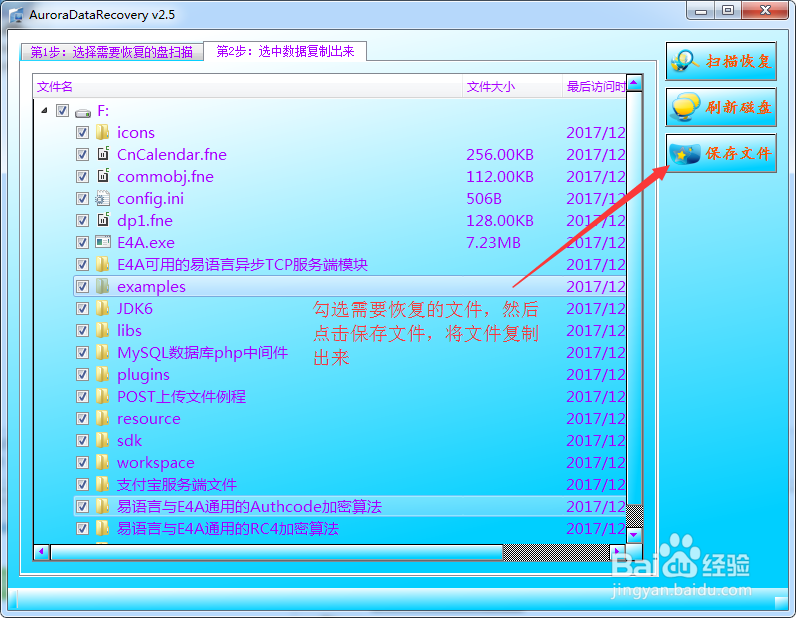Click the 支付宝服务端文件 folder icon
This screenshot has width=796, height=618.
click(103, 484)
